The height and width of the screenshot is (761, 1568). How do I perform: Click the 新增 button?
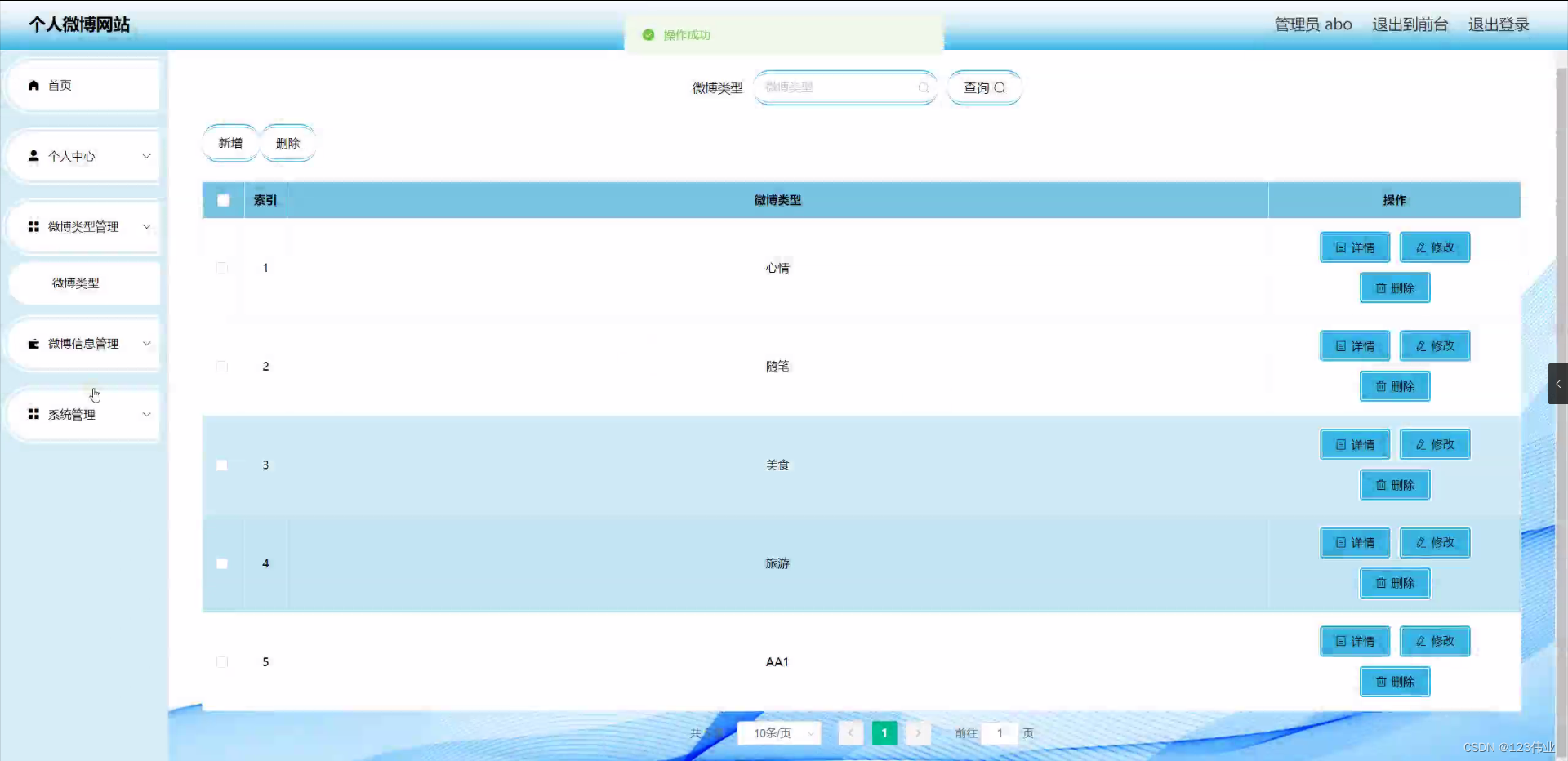[229, 142]
